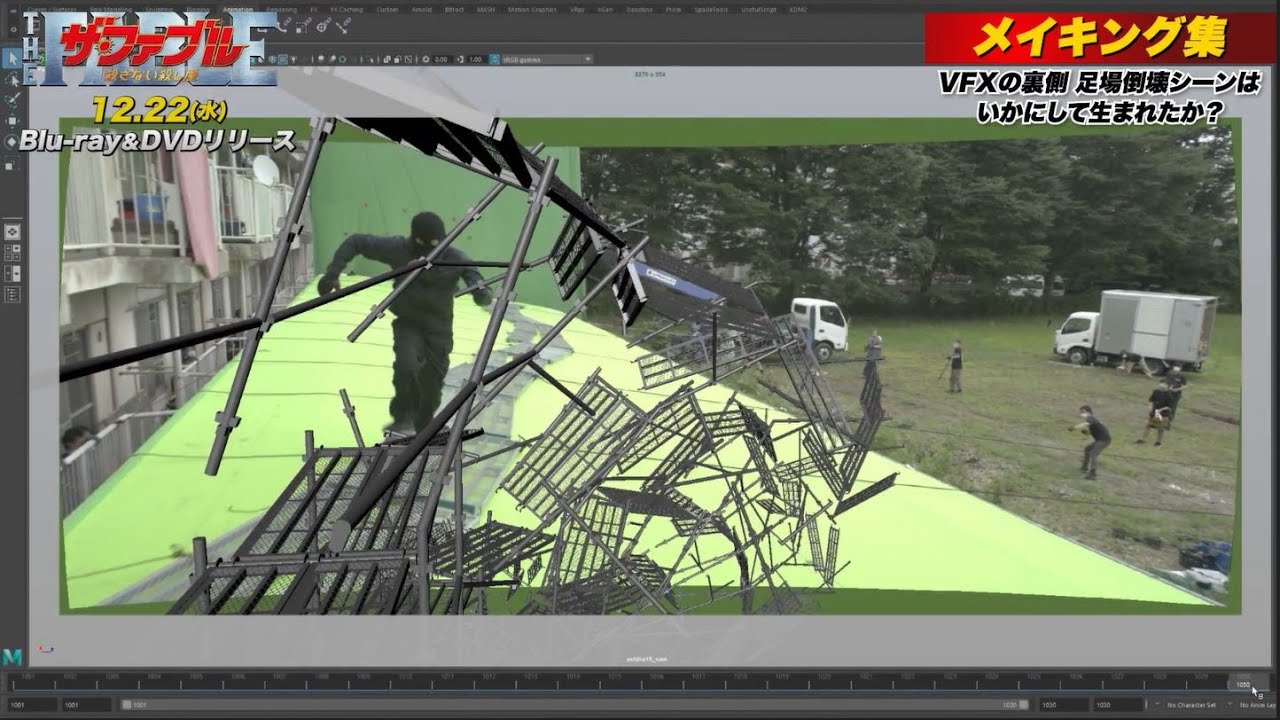Image resolution: width=1280 pixels, height=720 pixels.
Task: Click the time range slider bar
Action: [575, 705]
